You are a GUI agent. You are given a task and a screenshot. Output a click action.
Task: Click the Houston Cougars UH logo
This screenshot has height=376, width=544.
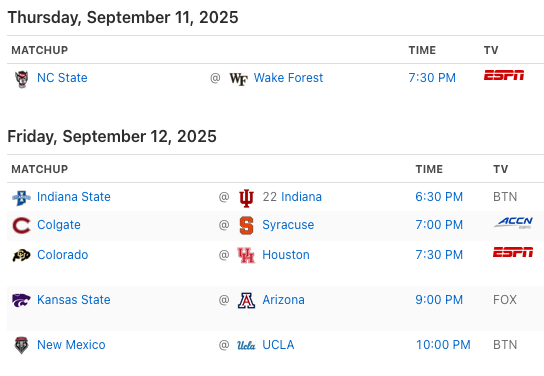[246, 255]
